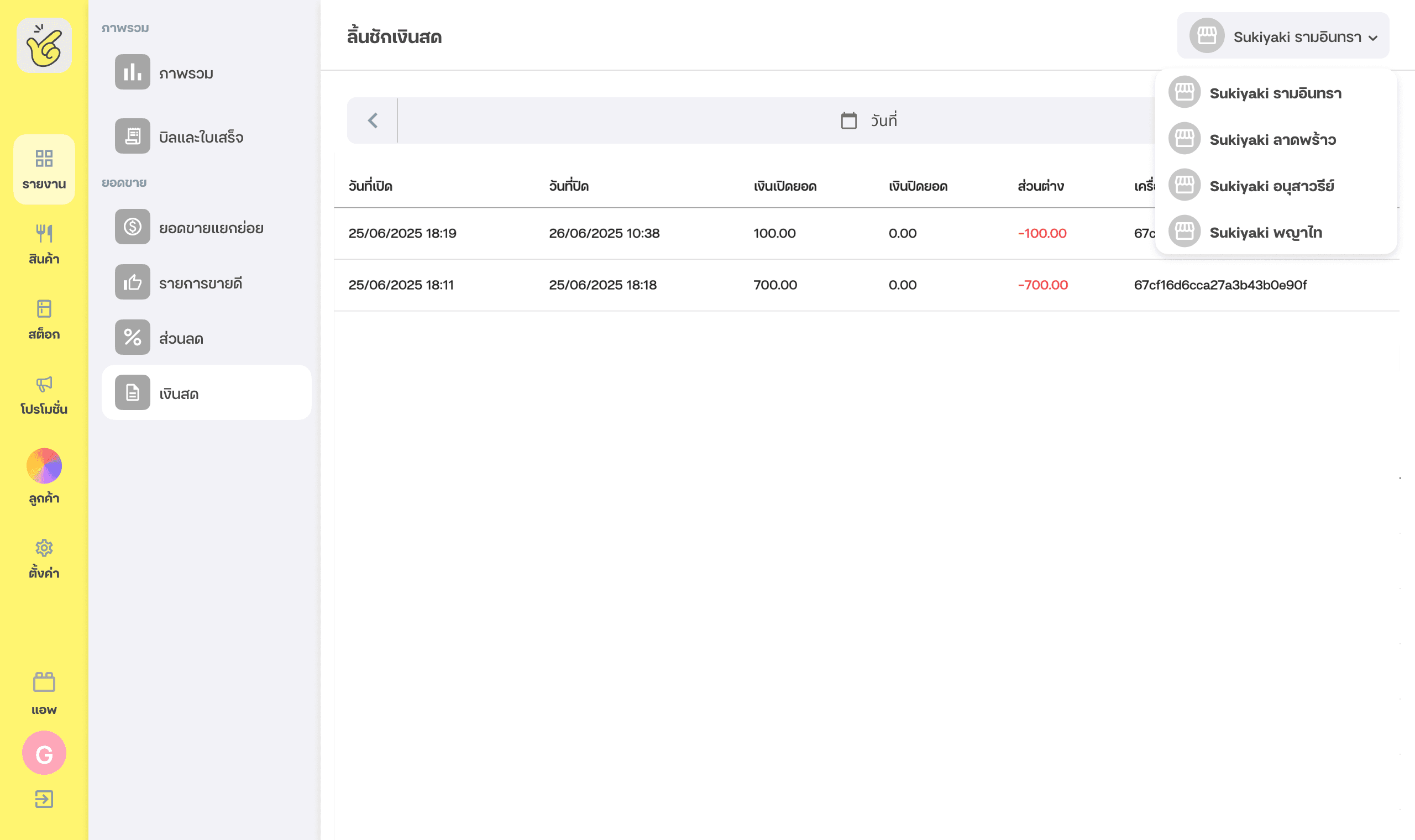This screenshot has height=840, width=1415.
Task: Open the รายงาน reports section
Action: (x=44, y=169)
